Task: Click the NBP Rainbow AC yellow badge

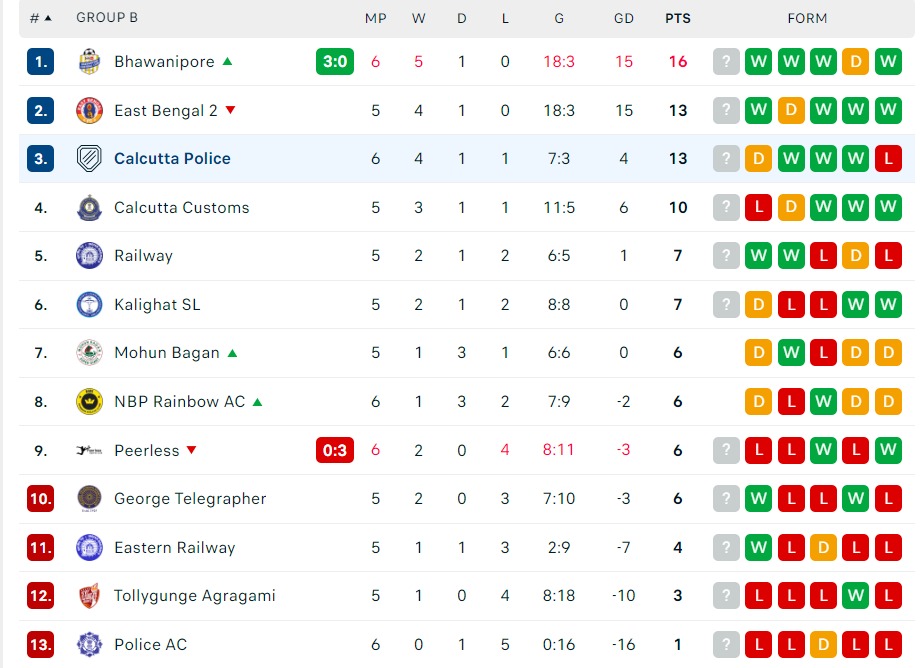Action: 89,402
